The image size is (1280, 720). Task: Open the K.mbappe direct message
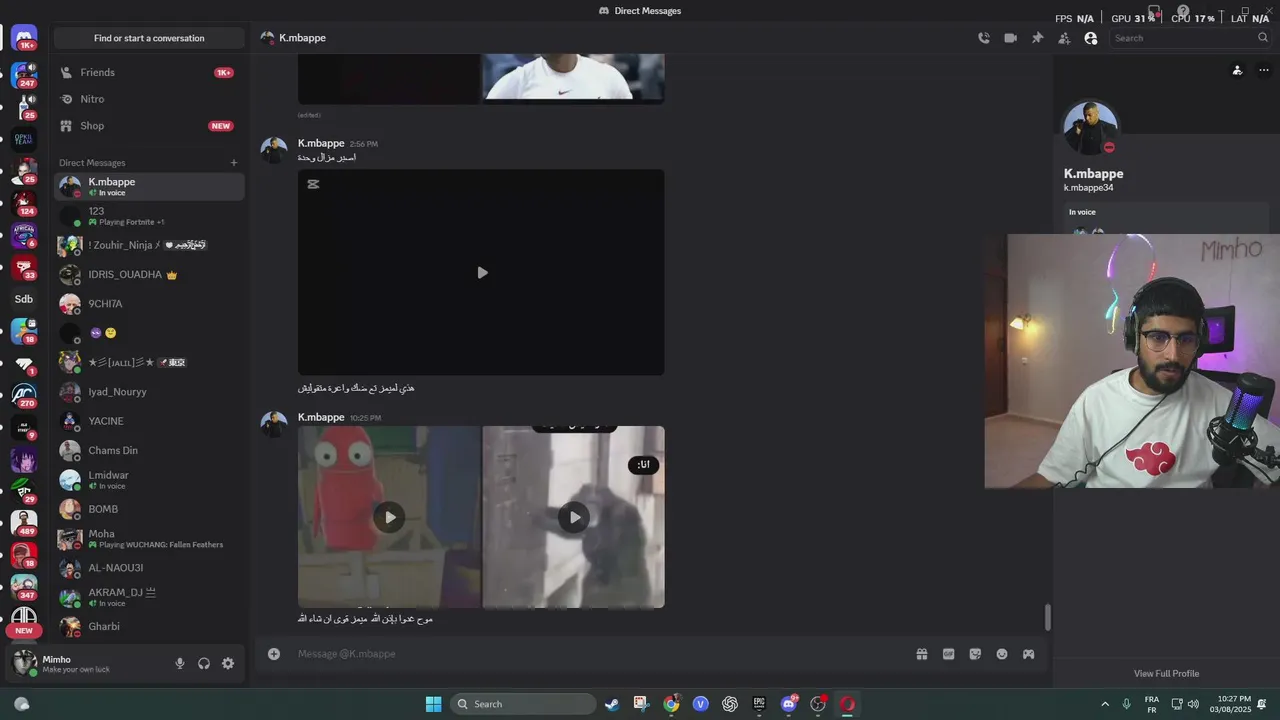coord(149,187)
